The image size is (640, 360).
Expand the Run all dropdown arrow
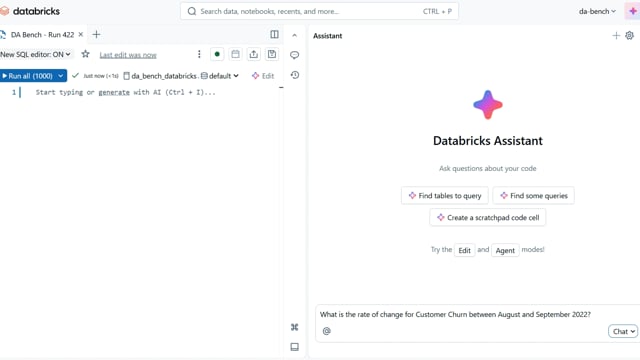[x=61, y=76]
